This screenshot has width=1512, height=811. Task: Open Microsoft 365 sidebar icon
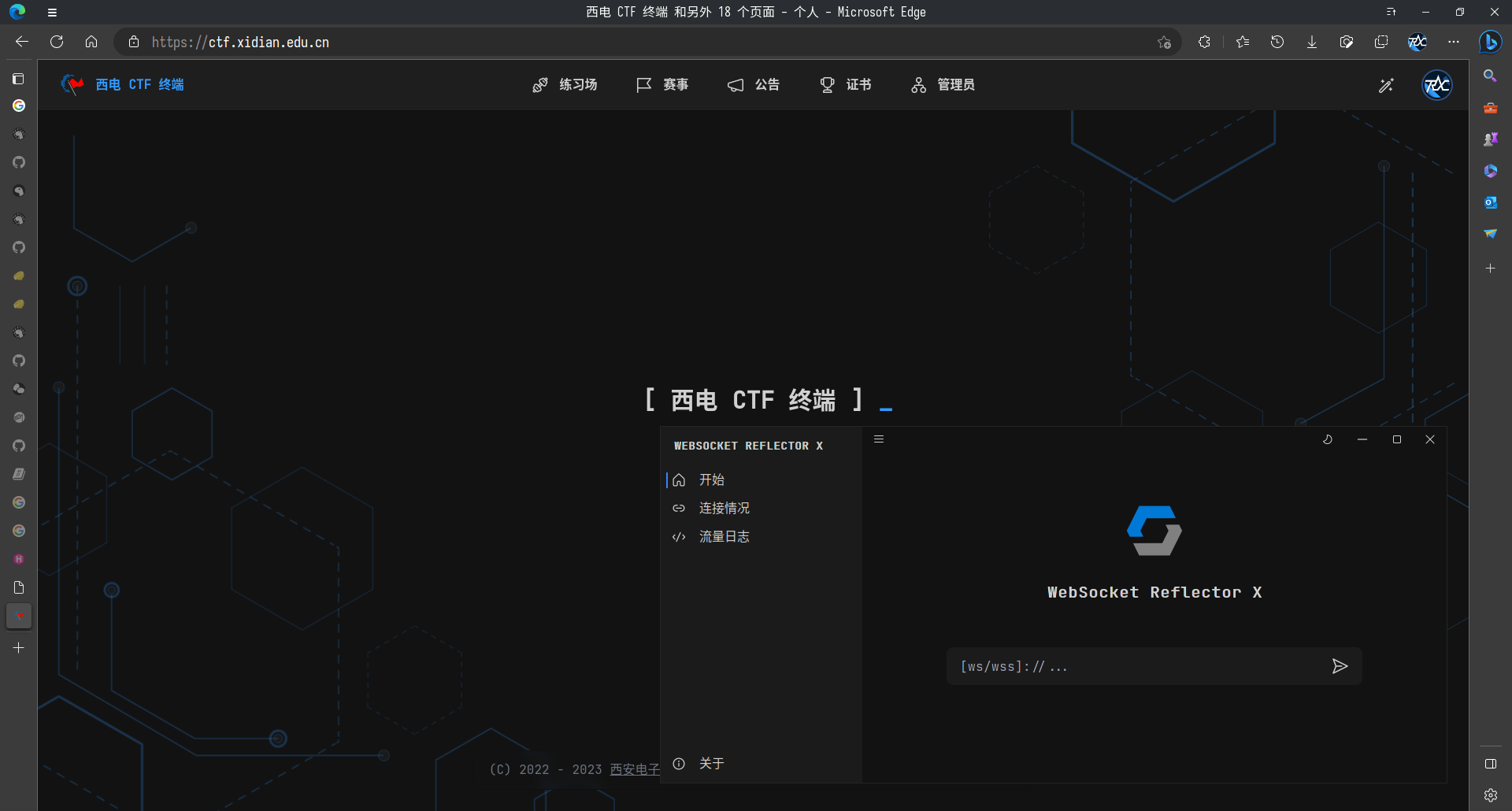click(1490, 171)
